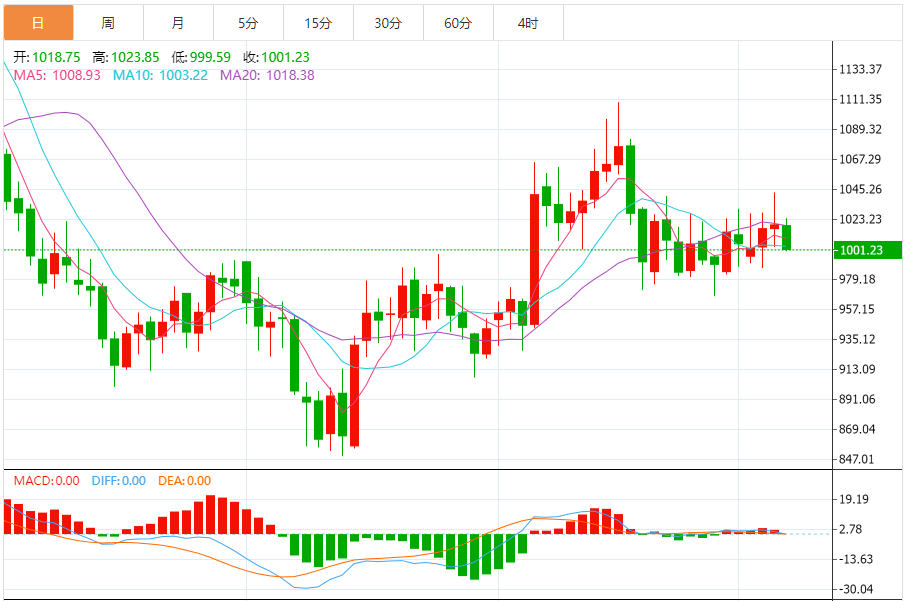The width and height of the screenshot is (905, 601).
Task: Click the DIFF:0.00 indicator label
Action: 118,480
